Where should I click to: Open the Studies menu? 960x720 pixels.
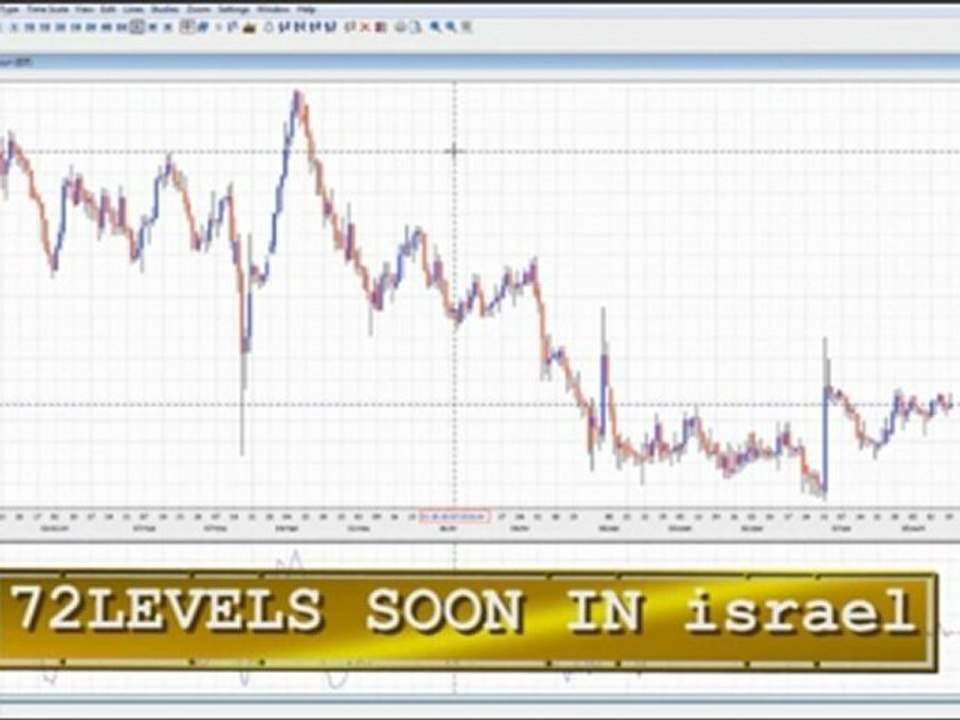[x=165, y=10]
